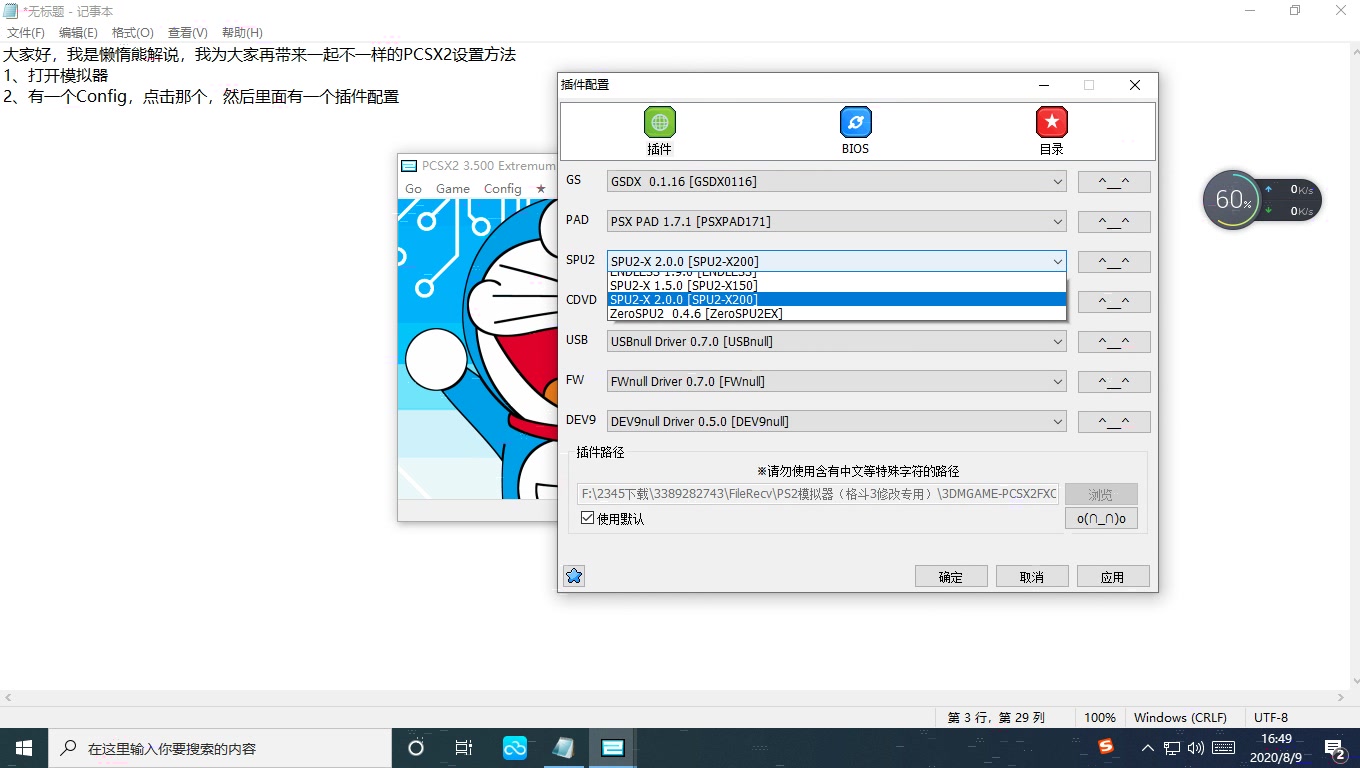1360x768 pixels.
Task: Click the o(∩_∩)o button
Action: tap(1101, 518)
